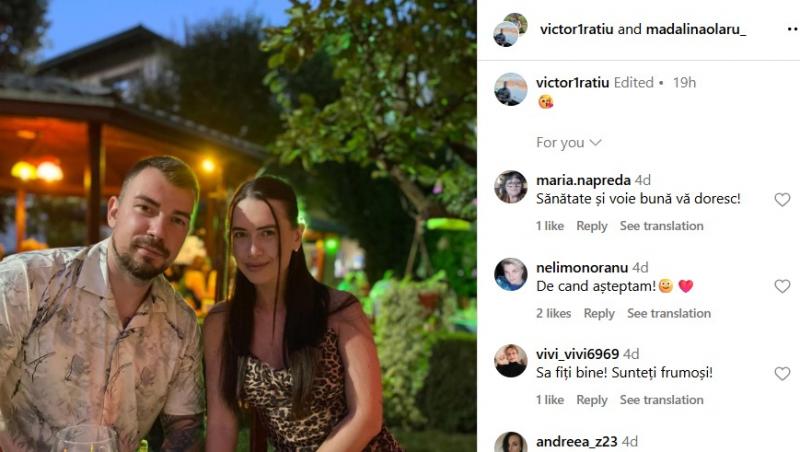Like vivi_vivi6969's comment with heart icon
Viewport: 800px width, 452px height.
(782, 374)
